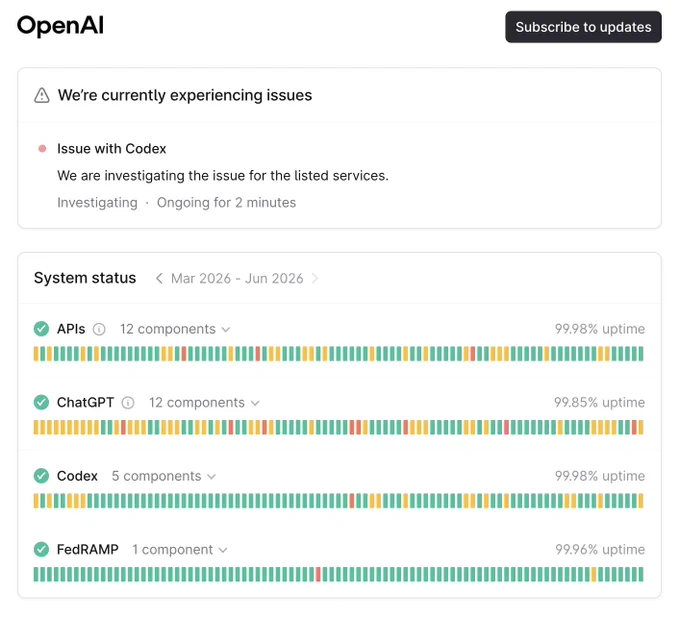The height and width of the screenshot is (619, 680).
Task: Go to next date range with right chevron
Action: (315, 278)
